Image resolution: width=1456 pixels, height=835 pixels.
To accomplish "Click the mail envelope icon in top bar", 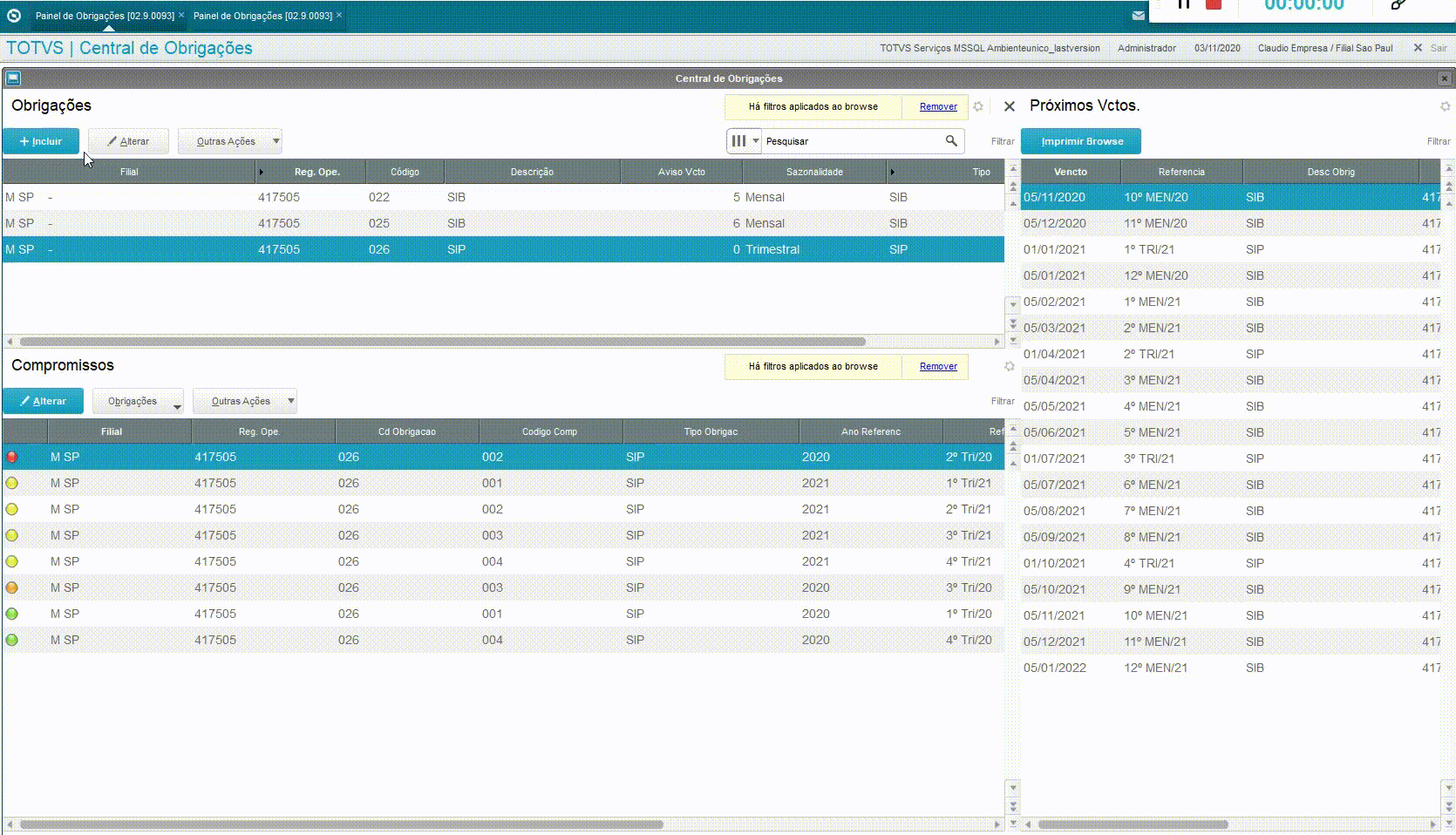I will click(1138, 15).
